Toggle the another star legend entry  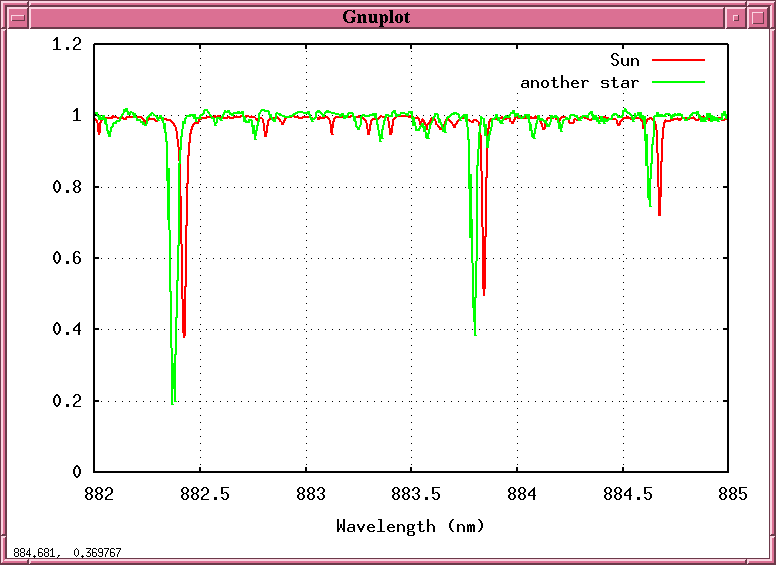(x=579, y=82)
